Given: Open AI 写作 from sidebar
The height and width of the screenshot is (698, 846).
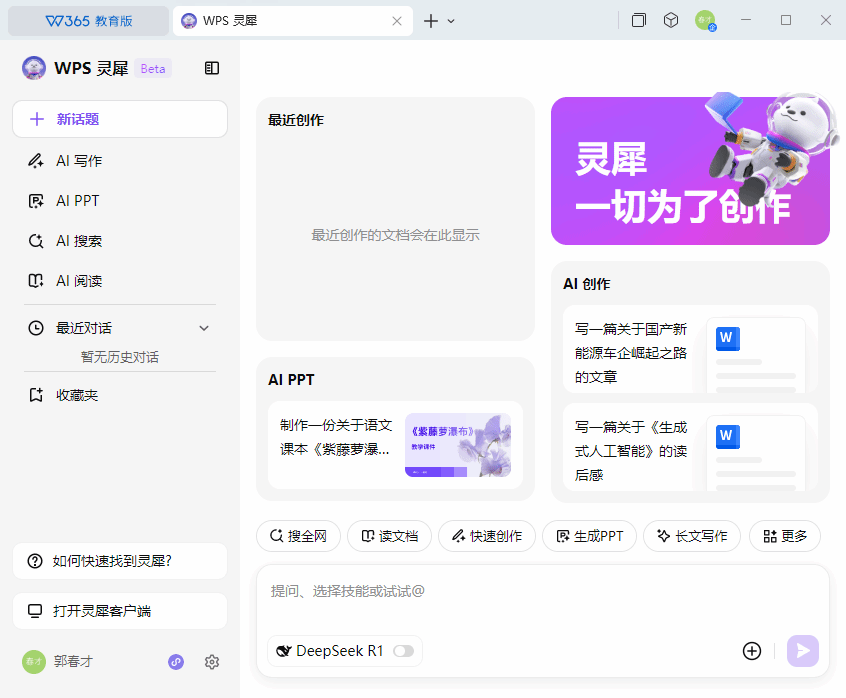Looking at the screenshot, I should (x=79, y=161).
